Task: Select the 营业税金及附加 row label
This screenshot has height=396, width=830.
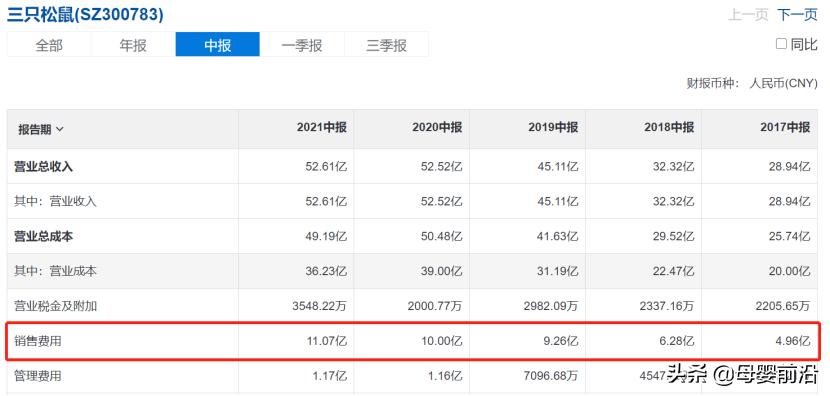Action: tap(56, 306)
